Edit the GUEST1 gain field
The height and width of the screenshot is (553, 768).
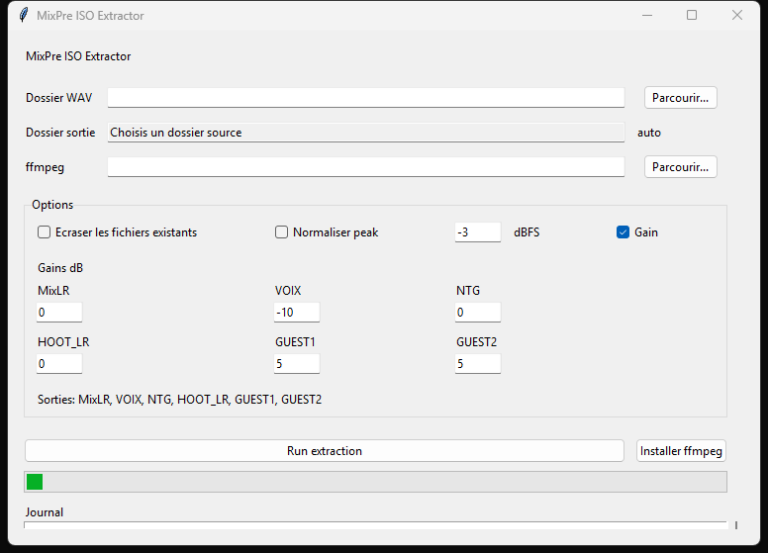(x=297, y=364)
